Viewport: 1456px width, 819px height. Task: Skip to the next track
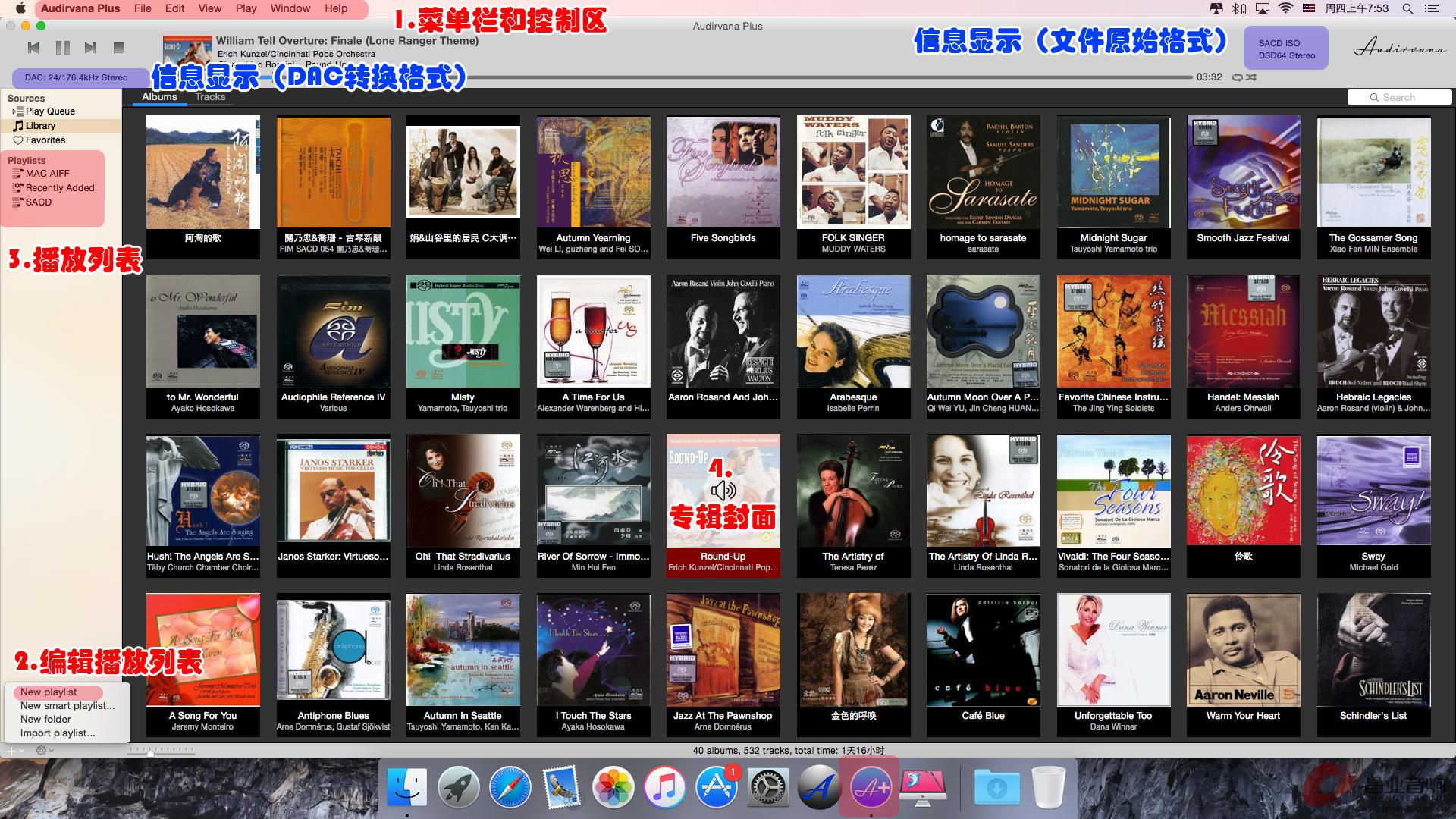(x=90, y=48)
